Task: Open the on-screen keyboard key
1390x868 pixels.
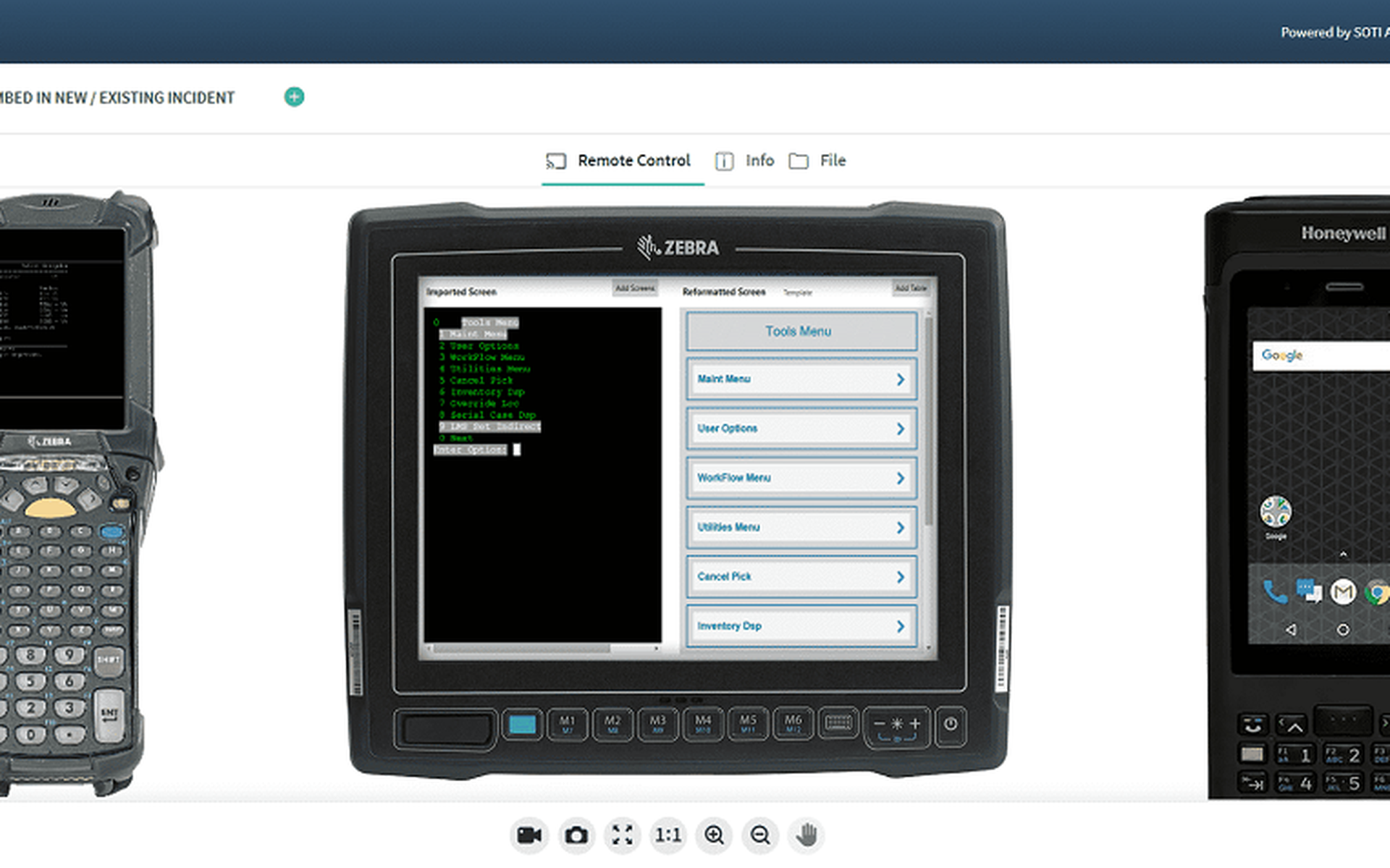Action: tap(838, 724)
